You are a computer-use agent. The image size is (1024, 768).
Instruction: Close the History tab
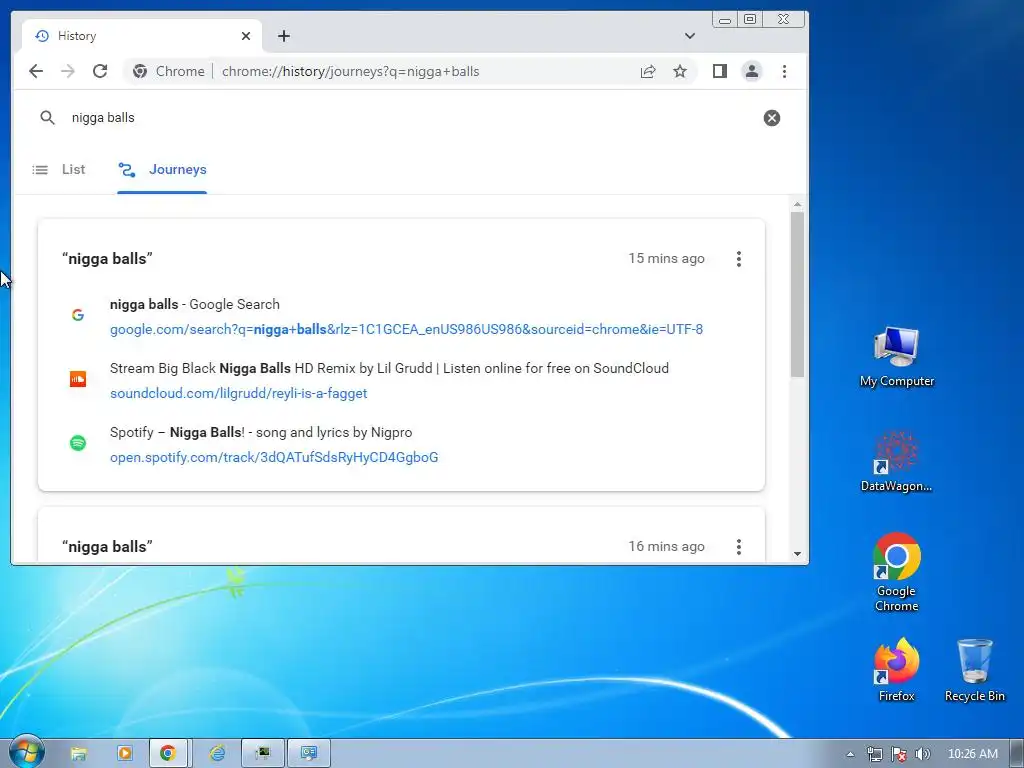[x=246, y=36]
